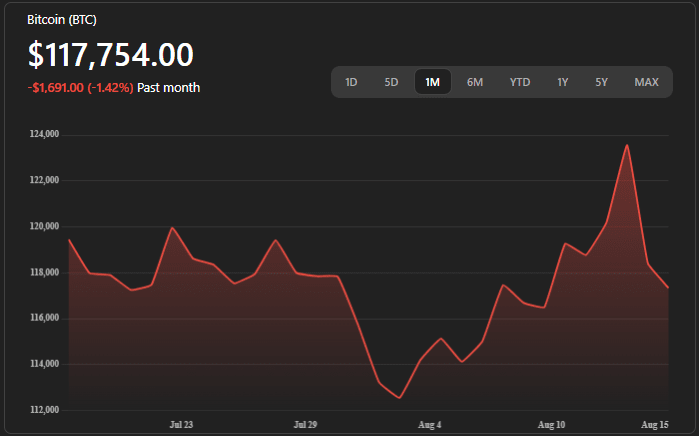
Task: Click the Aug 10 date label
Action: [552, 425]
